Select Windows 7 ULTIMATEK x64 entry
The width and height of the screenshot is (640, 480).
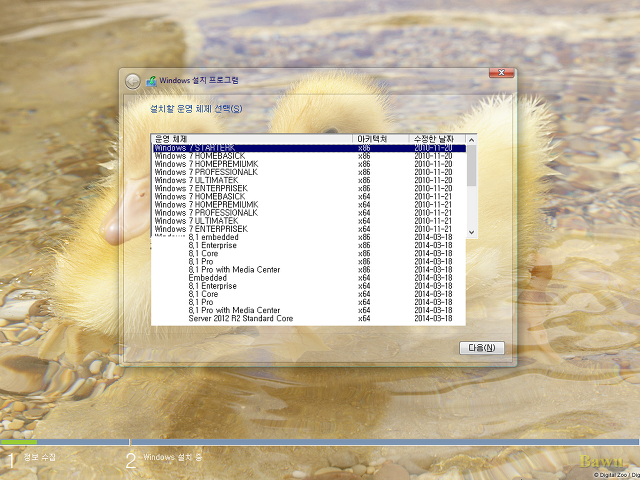click(x=309, y=221)
